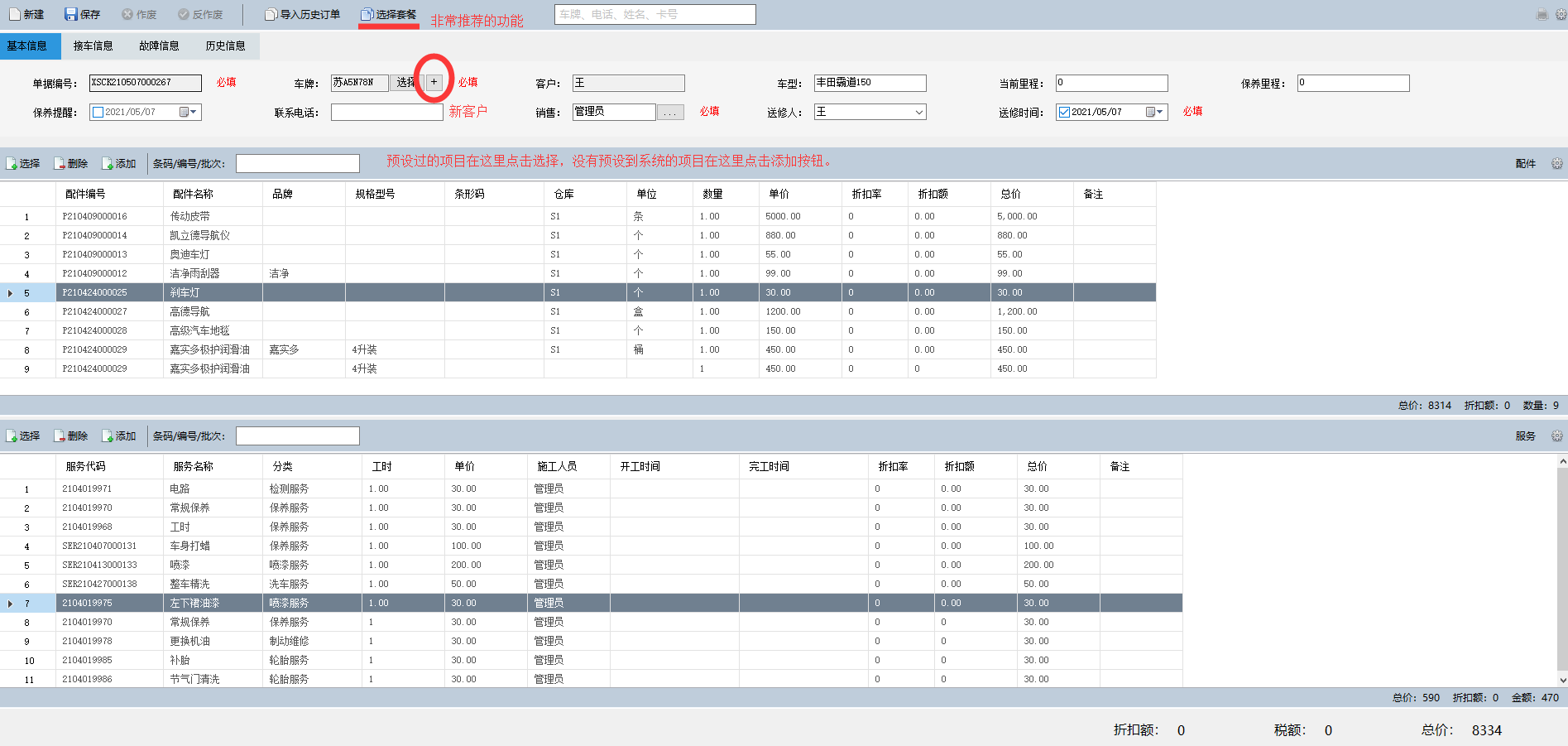Click 添加 in the services toolbar
The image size is (1568, 746).
[x=119, y=436]
